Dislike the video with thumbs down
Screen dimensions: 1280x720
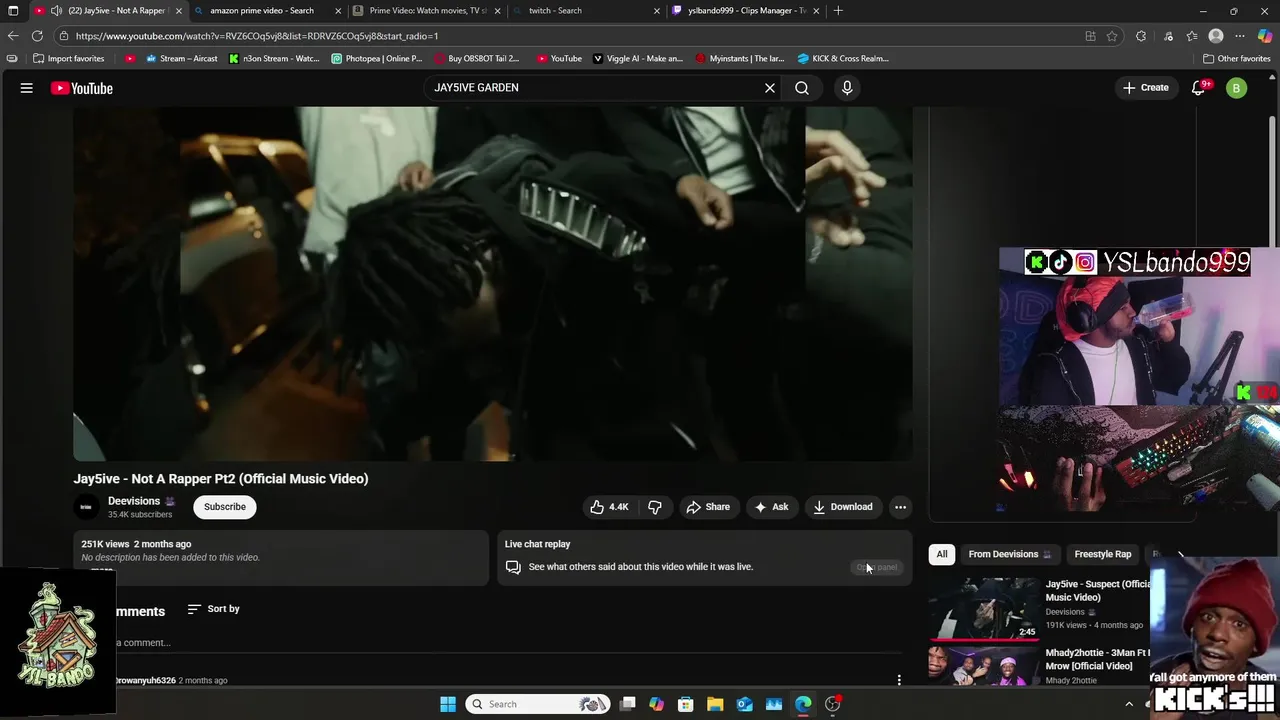point(655,507)
